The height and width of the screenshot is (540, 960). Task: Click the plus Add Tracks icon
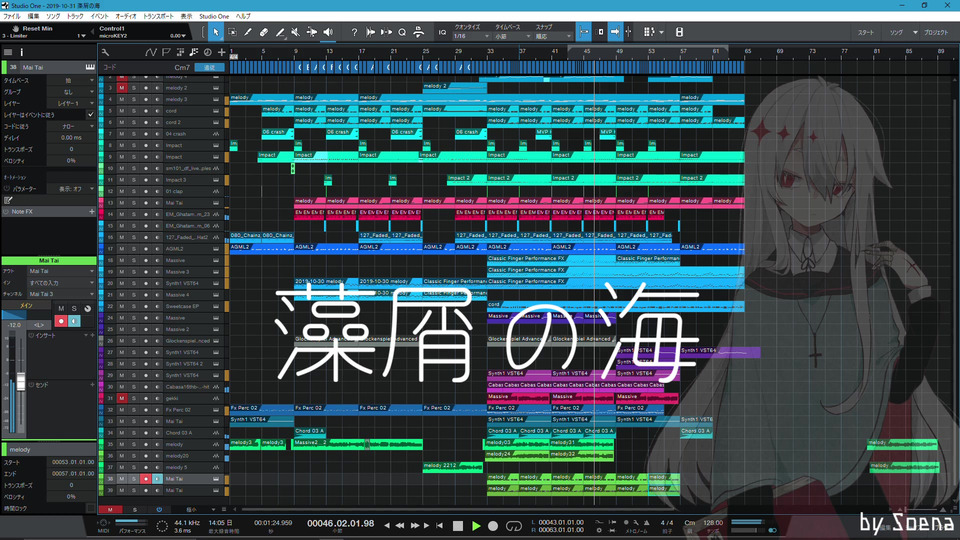click(222, 53)
